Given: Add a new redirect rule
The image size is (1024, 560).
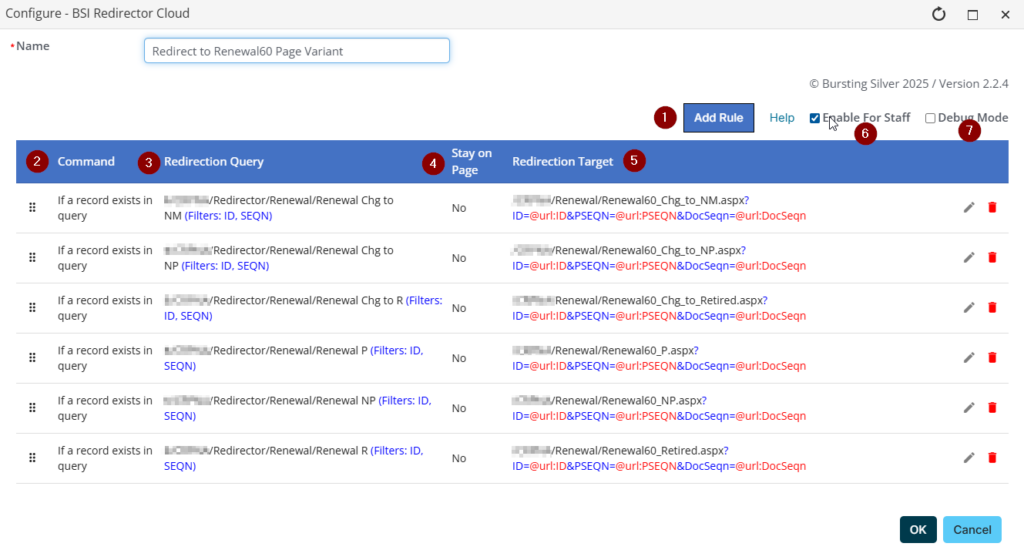Looking at the screenshot, I should 718,117.
